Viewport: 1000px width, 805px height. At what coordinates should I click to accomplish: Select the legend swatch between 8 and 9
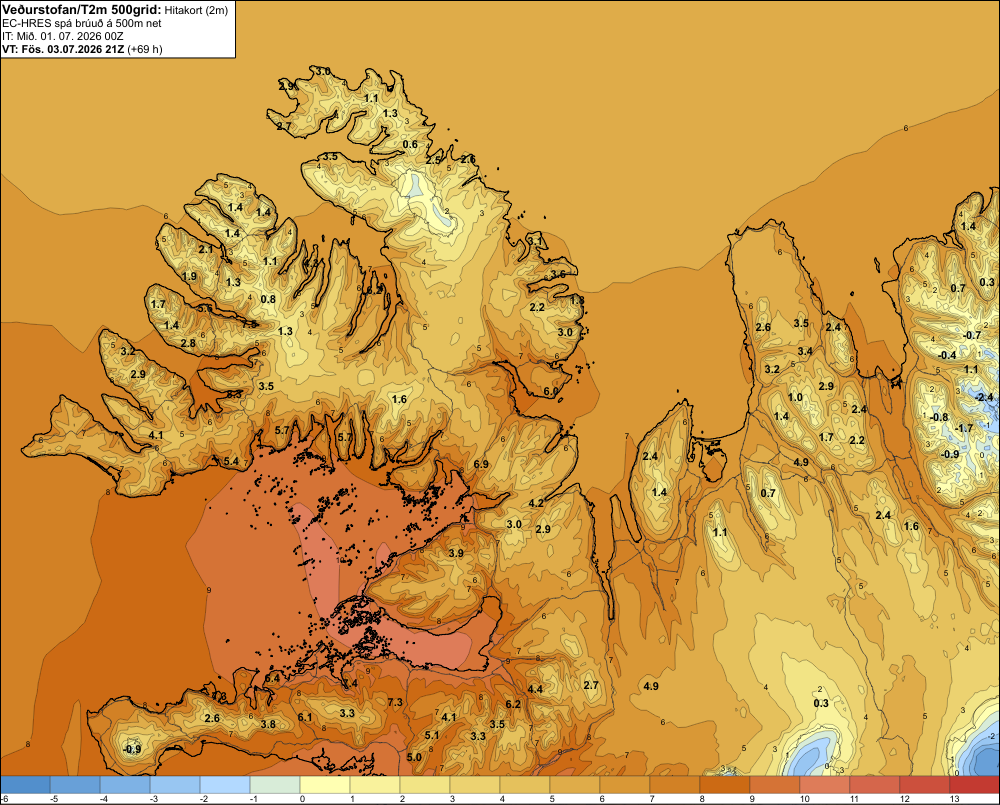(x=724, y=784)
